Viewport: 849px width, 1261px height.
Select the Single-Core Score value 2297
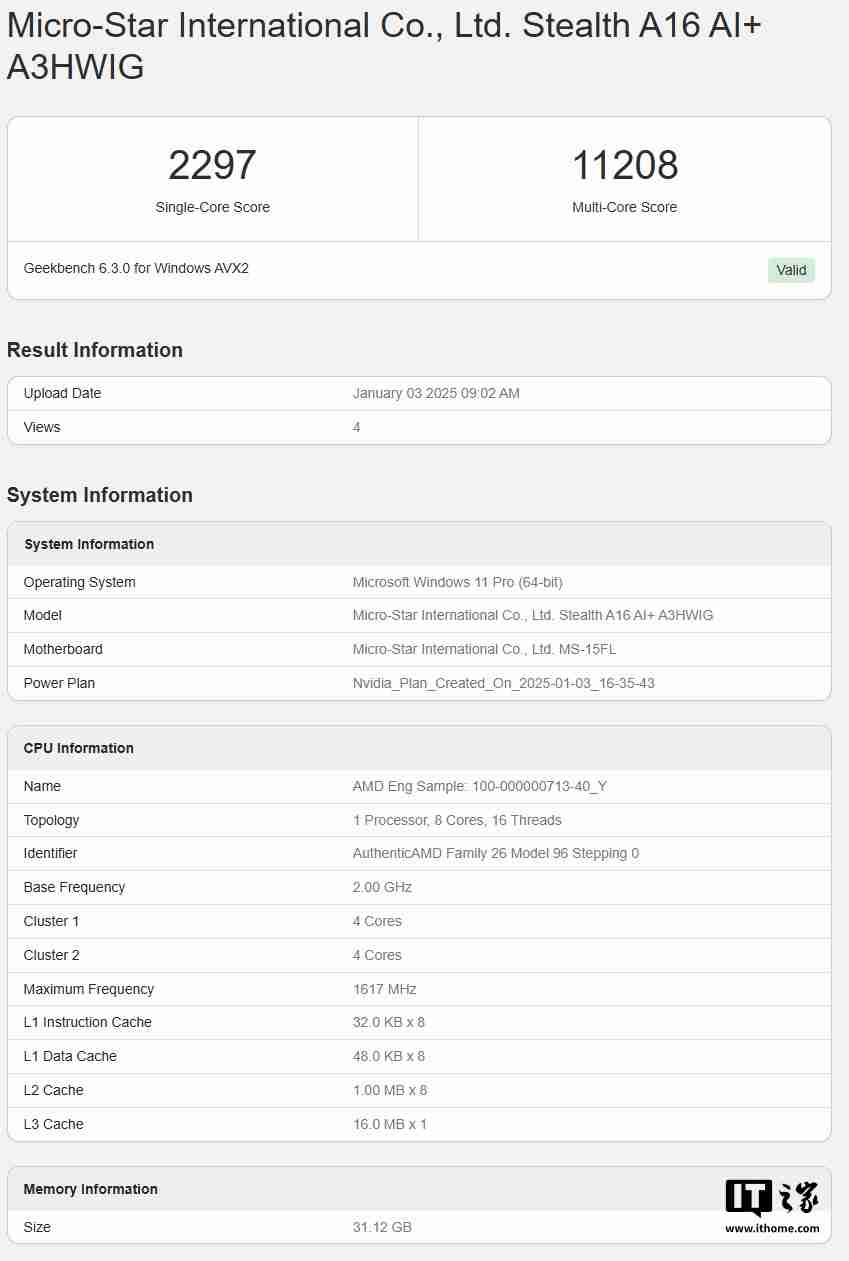pos(212,164)
